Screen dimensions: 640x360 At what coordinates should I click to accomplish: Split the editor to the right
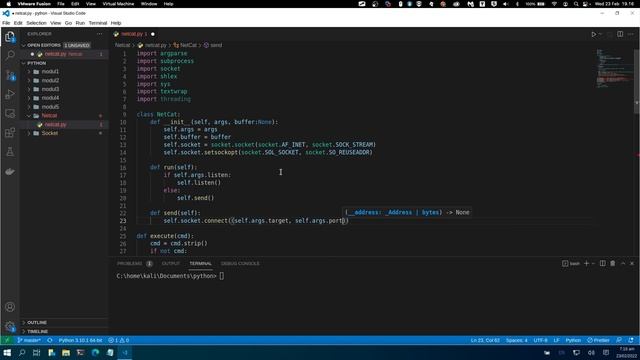point(620,34)
